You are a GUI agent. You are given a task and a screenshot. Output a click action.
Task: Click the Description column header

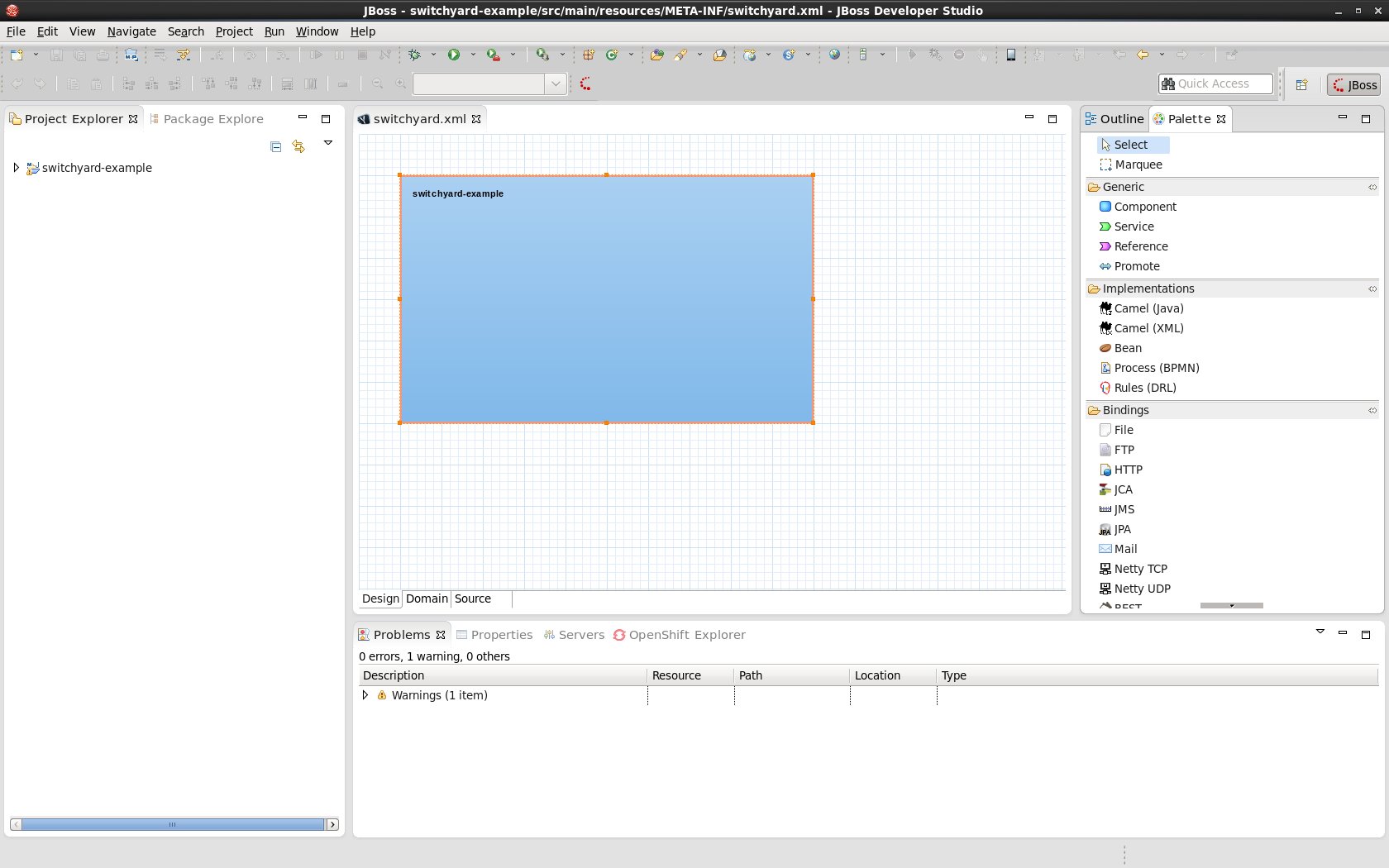coord(503,675)
